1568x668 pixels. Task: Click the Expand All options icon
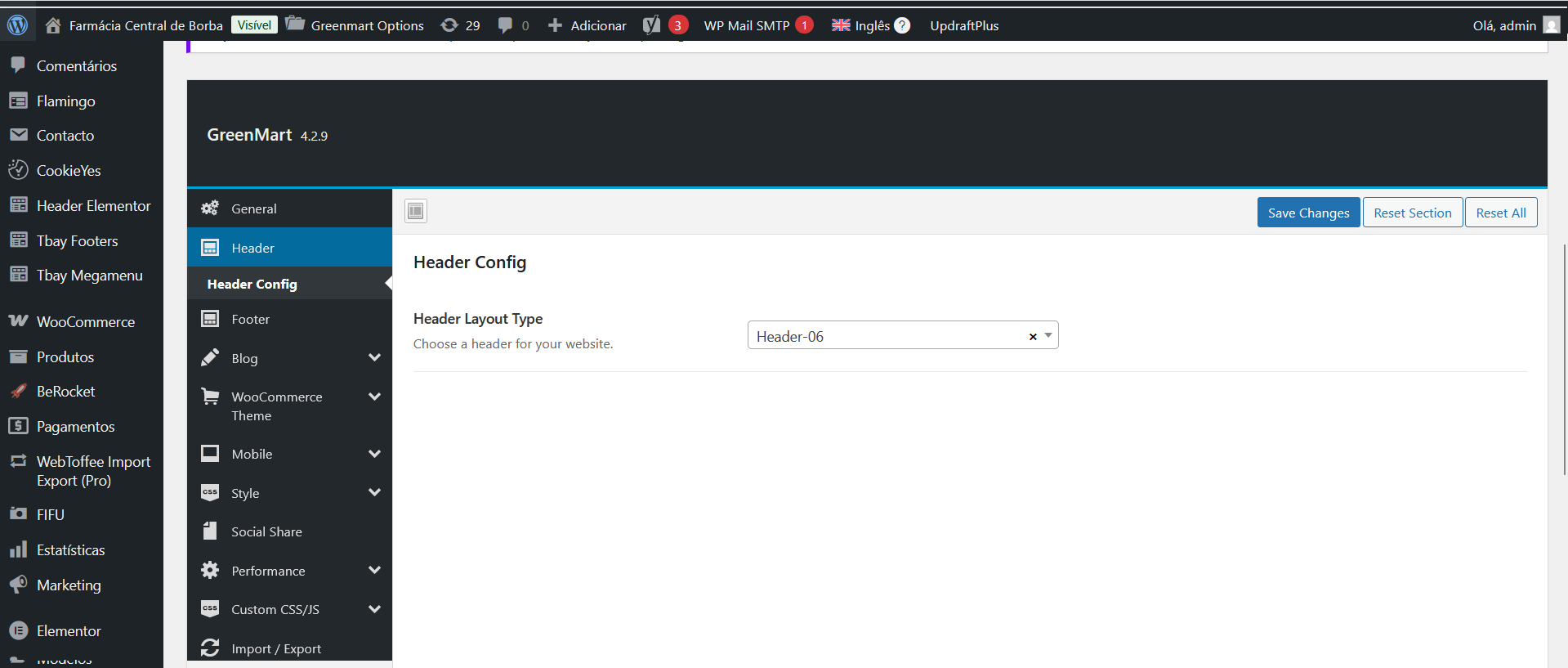[416, 212]
